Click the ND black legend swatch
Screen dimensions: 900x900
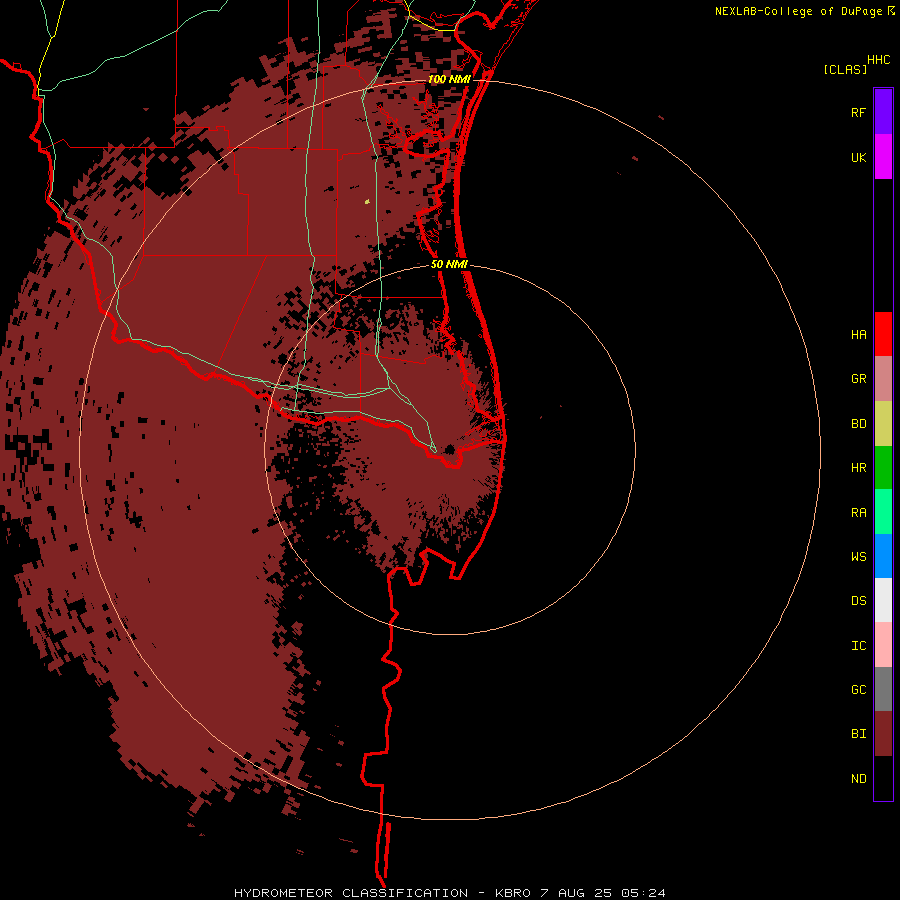[x=883, y=778]
